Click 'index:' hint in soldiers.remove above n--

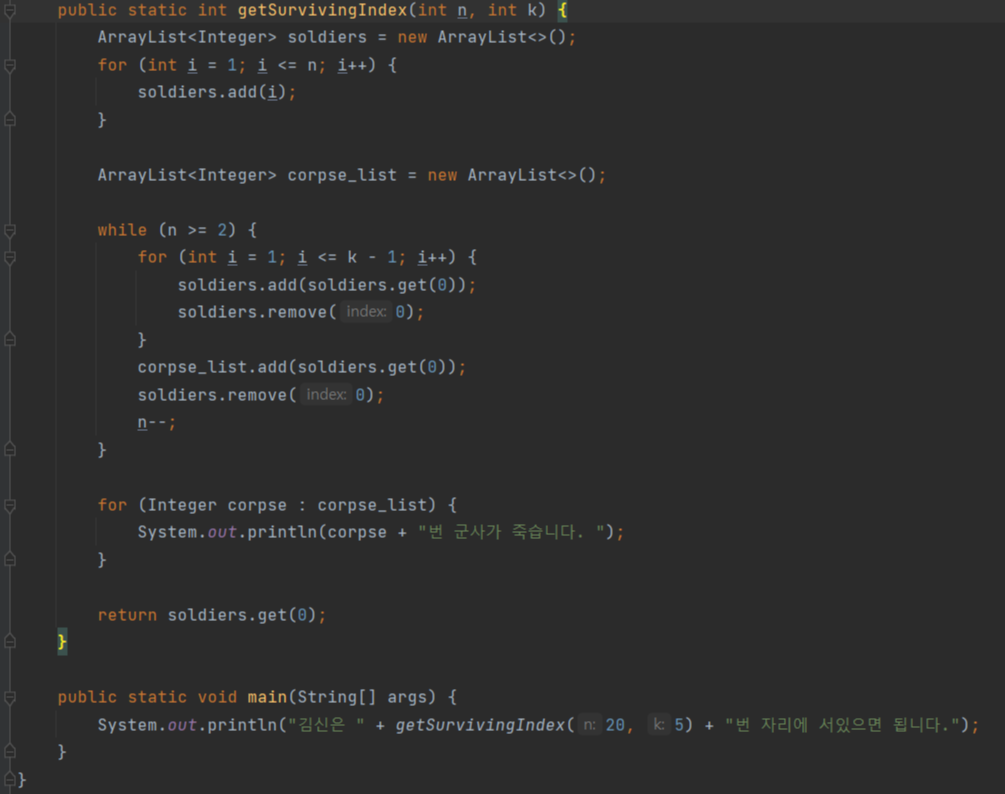[326, 395]
